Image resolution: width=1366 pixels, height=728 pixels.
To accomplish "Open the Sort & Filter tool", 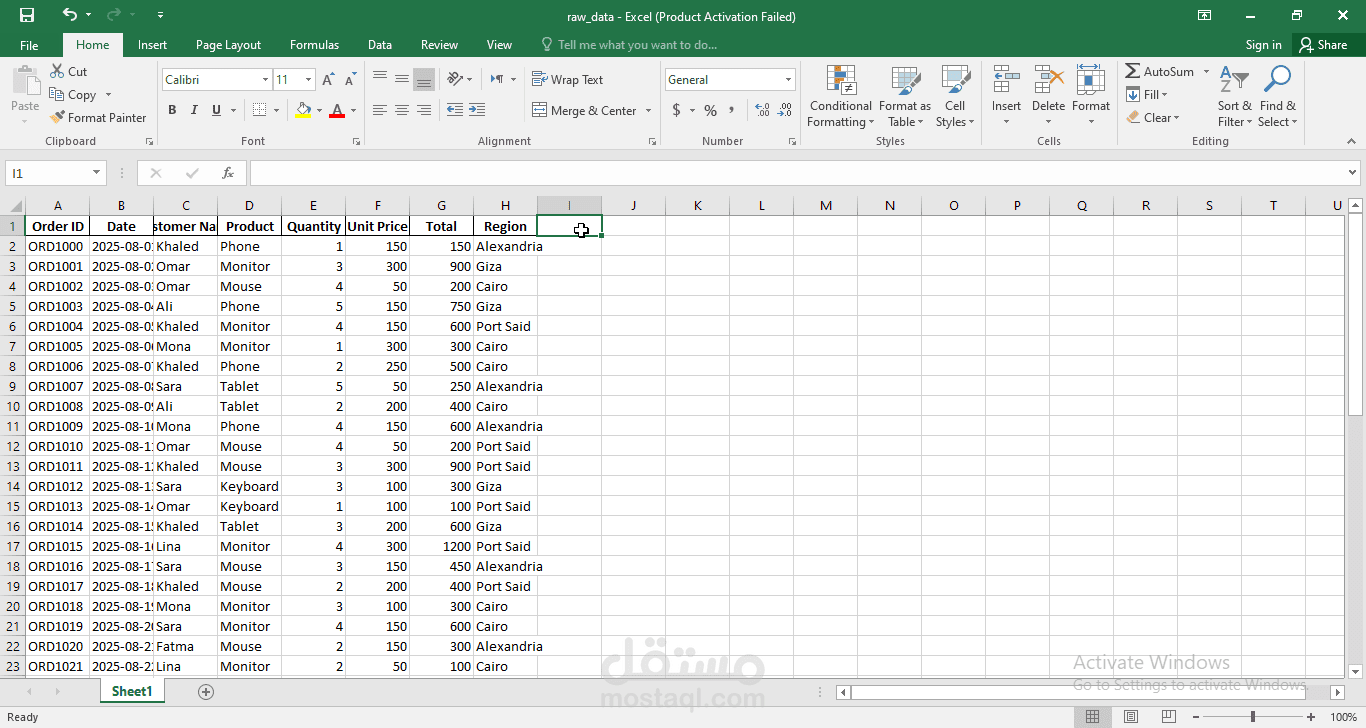I will [x=1235, y=98].
